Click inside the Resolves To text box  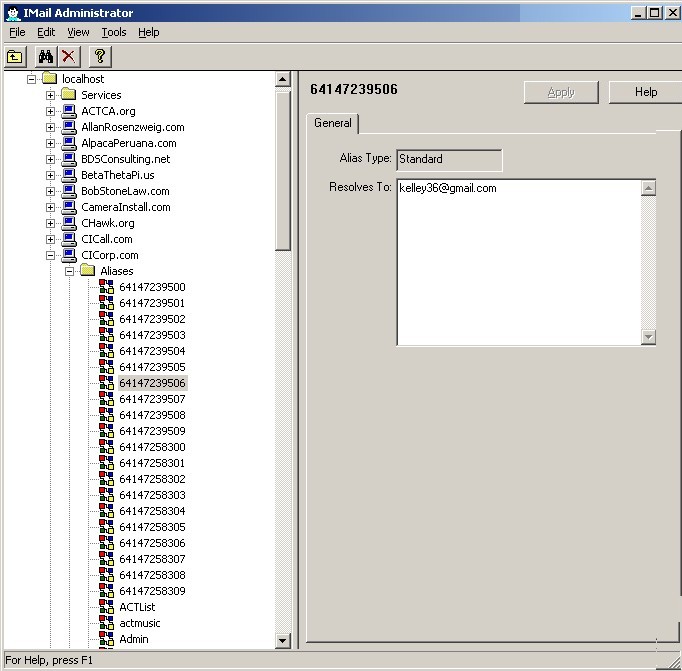[x=519, y=263]
